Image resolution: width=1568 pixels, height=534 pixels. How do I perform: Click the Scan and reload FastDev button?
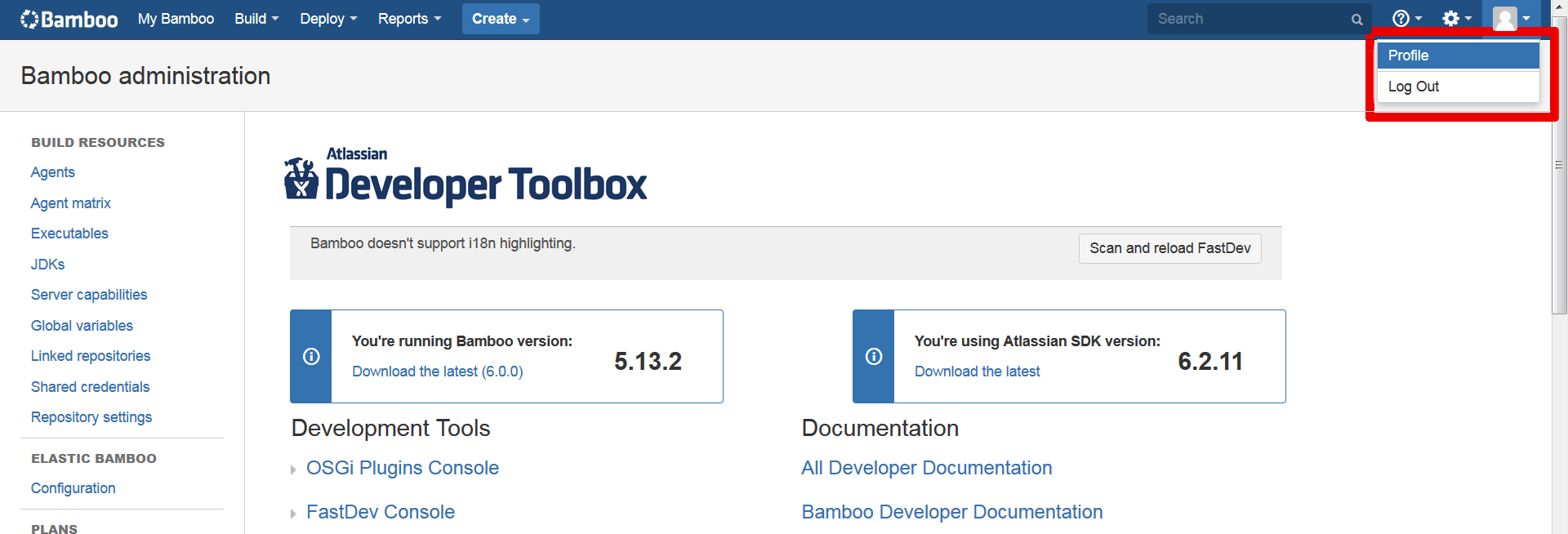pos(1169,248)
